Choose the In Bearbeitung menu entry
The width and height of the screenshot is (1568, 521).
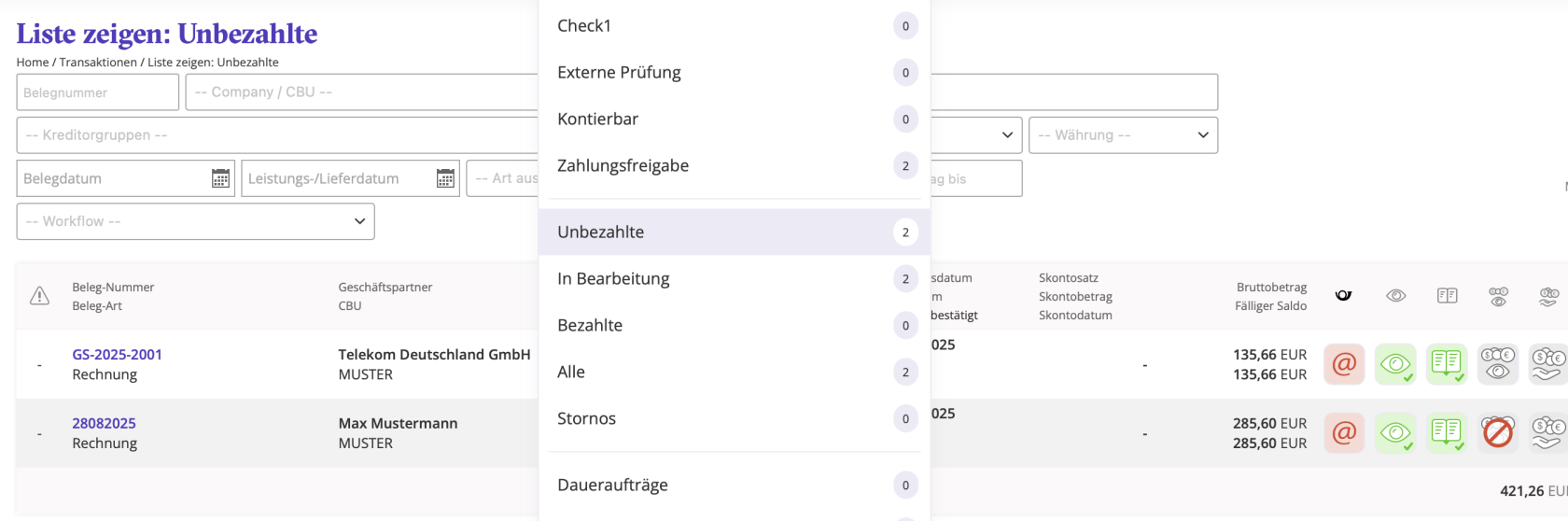613,279
